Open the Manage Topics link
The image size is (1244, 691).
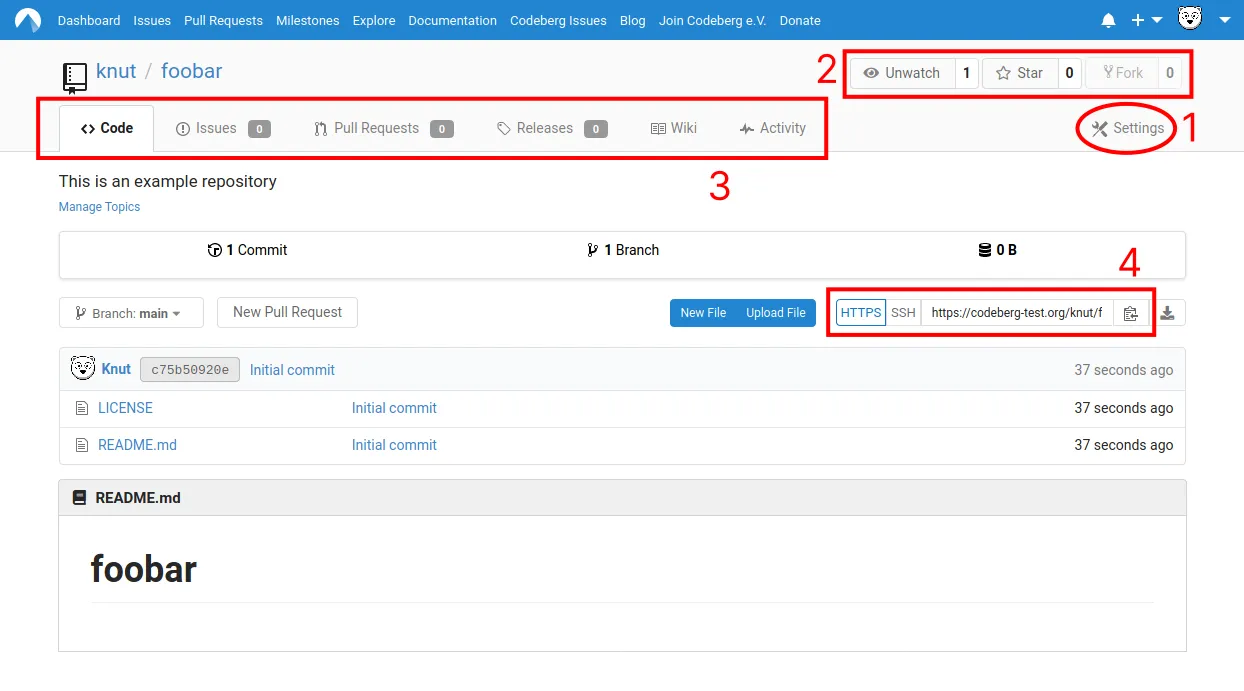(x=99, y=207)
